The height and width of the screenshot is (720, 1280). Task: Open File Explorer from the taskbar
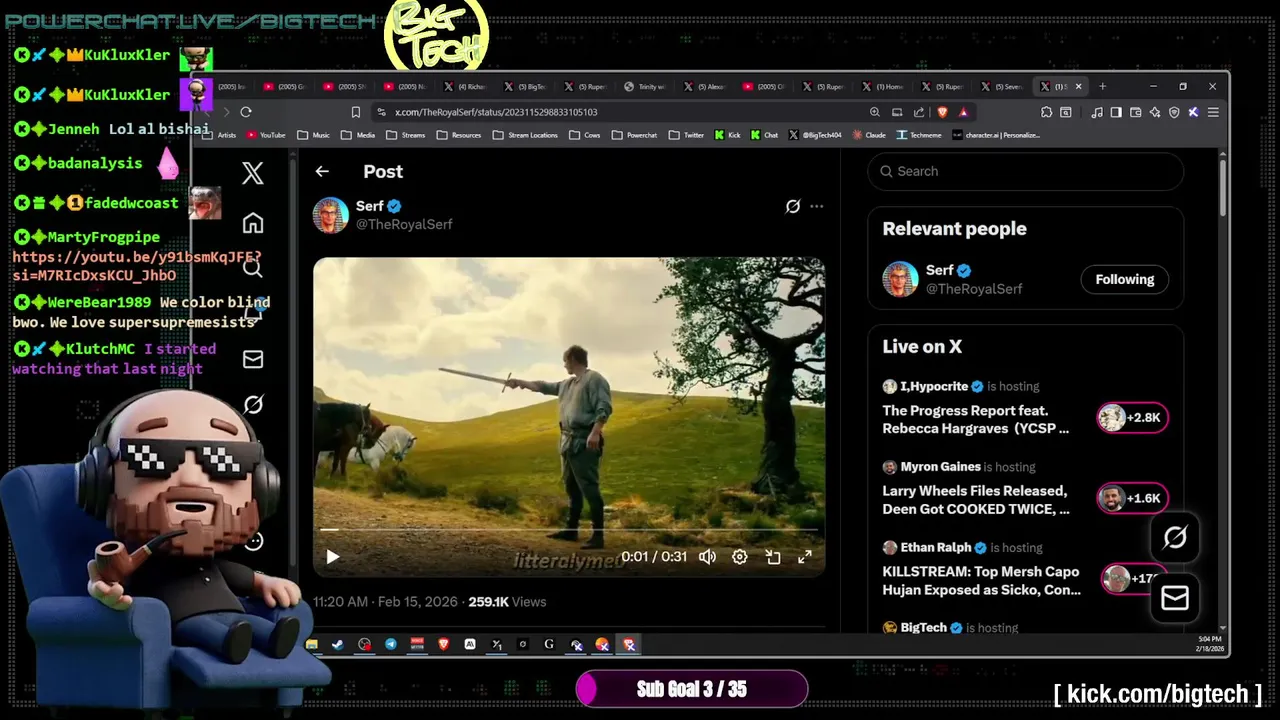coord(312,645)
